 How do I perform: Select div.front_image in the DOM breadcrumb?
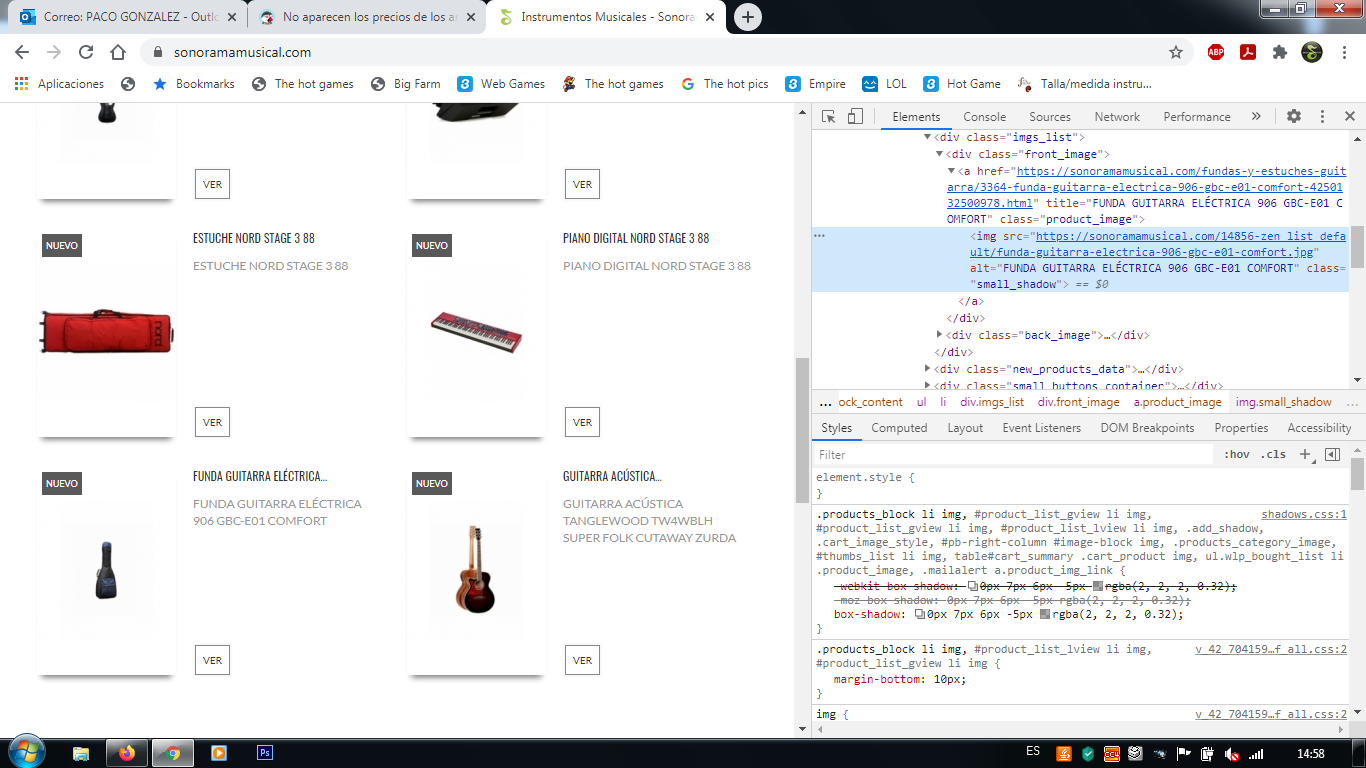point(1078,402)
